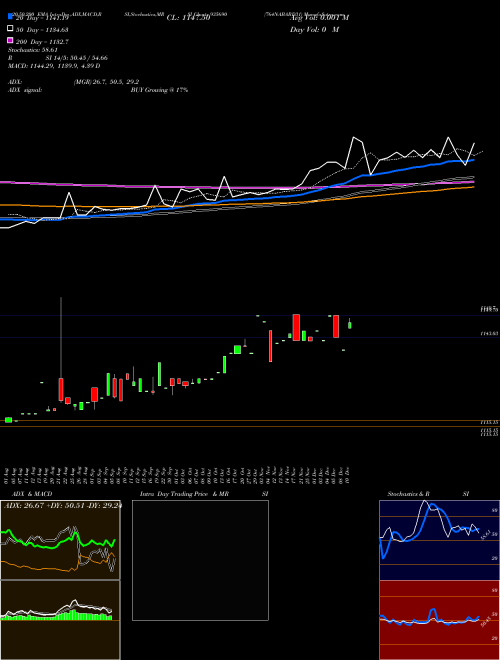
Task: Click the 'Intra Day Trading Price & MR' title
Action: point(184,494)
